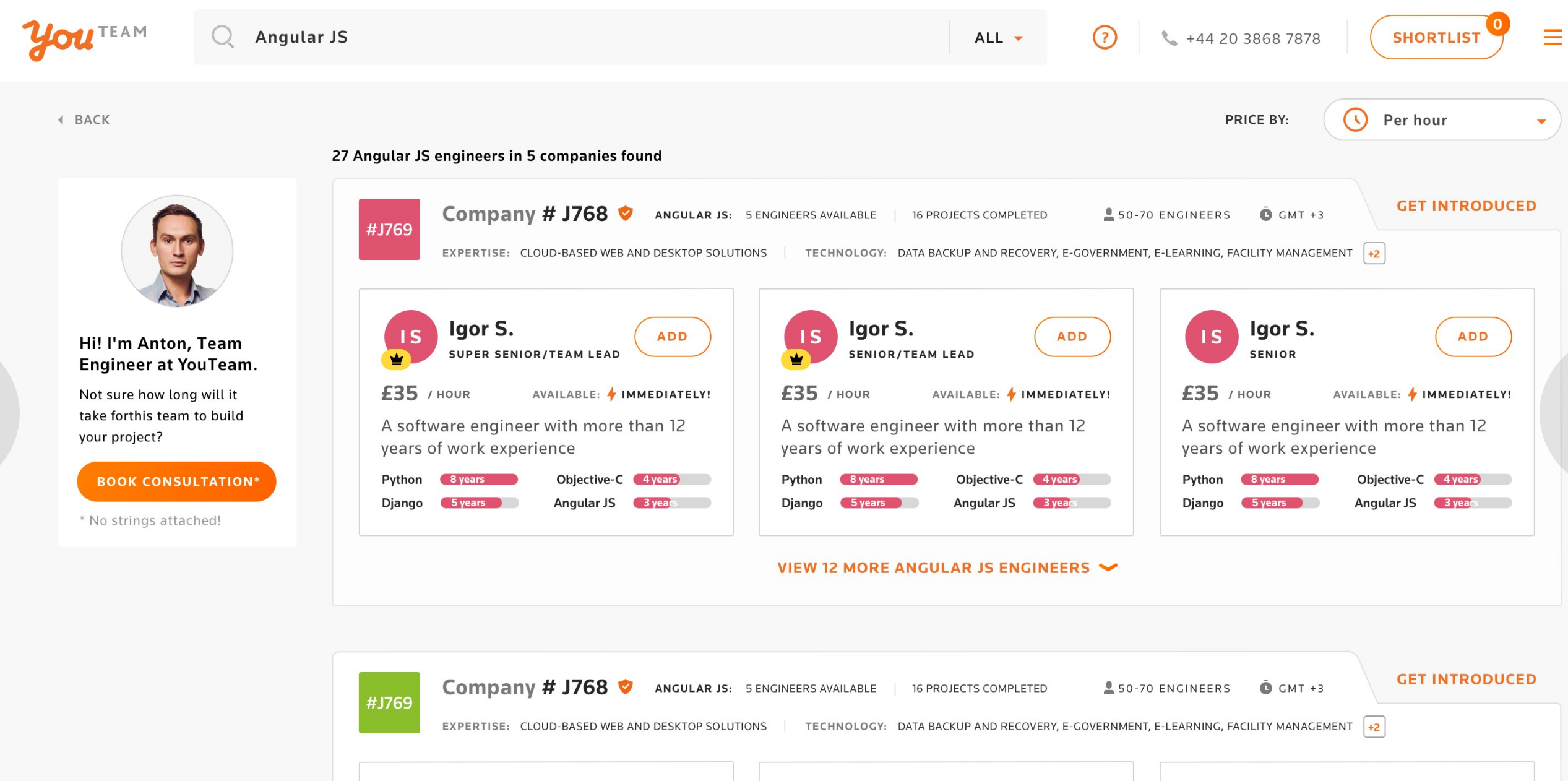Click '27 Angular JS engineers in 5 companies found'
Screen dimensions: 1568x781
(497, 156)
